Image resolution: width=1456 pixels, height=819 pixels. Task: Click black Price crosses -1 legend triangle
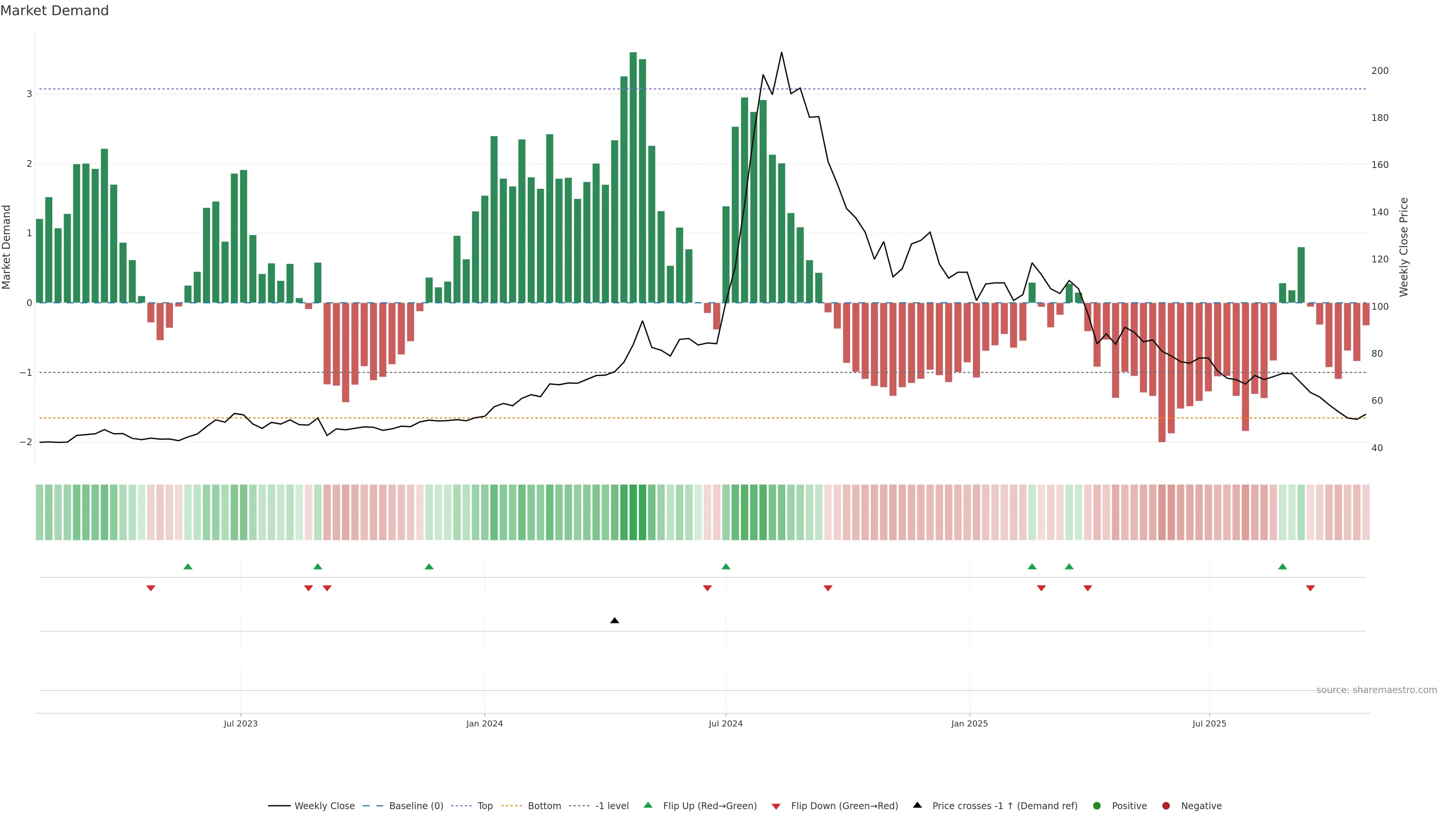(x=917, y=805)
